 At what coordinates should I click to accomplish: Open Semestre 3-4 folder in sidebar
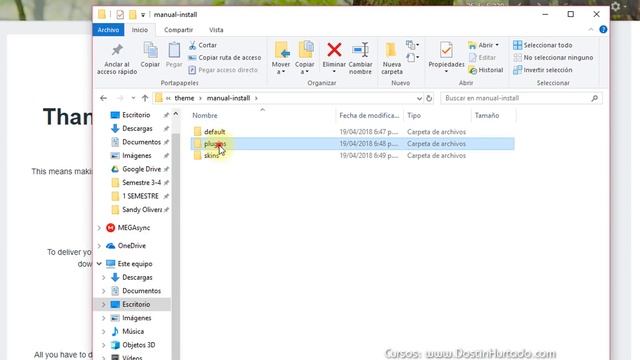(141, 182)
